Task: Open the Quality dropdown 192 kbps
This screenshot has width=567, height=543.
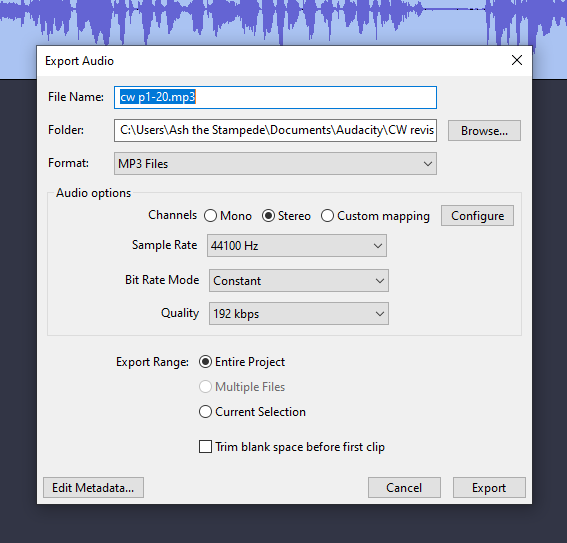Action: 299,314
